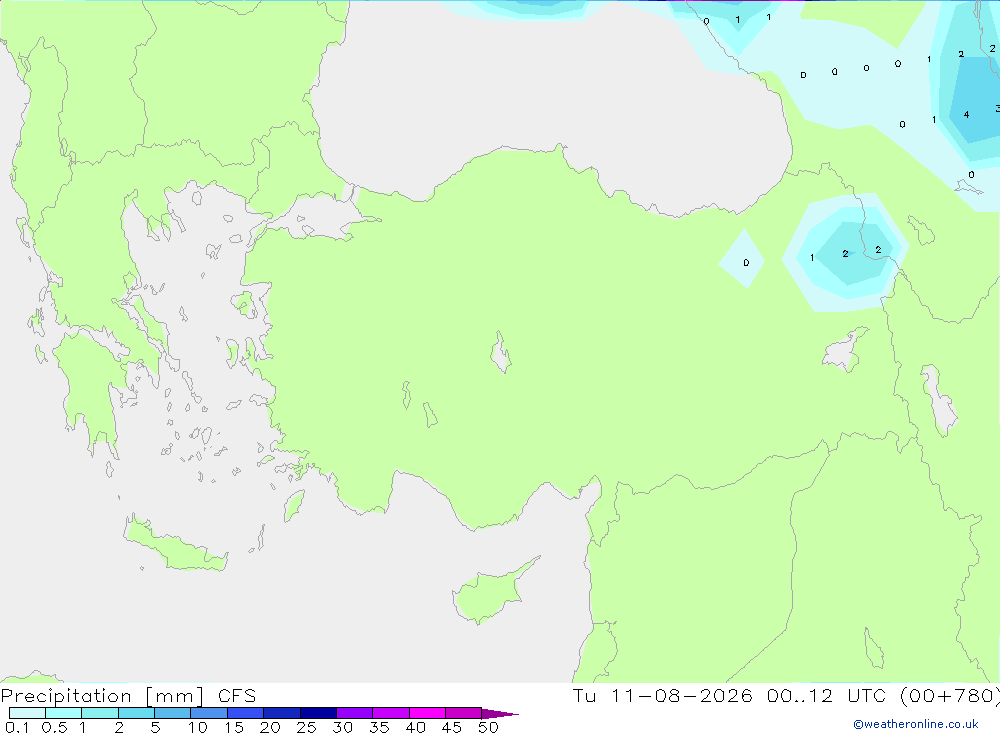Click the 0.1–0.5 mm legend swatch
1000x733 pixels.
point(27,713)
